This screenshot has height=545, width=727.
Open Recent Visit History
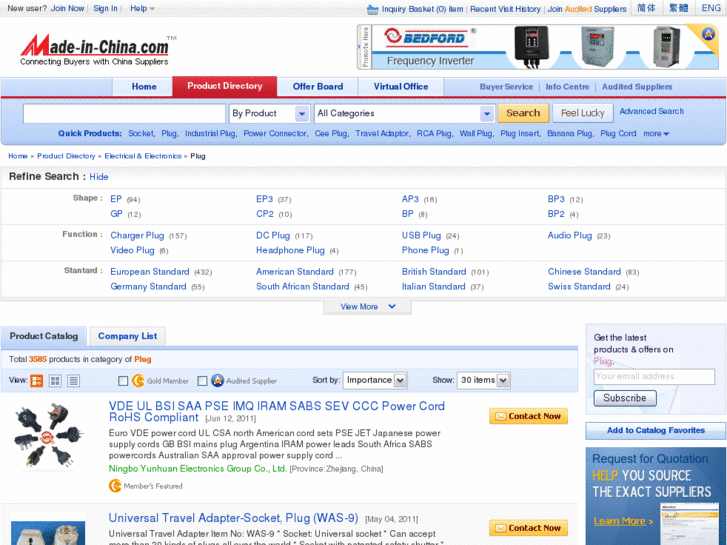pos(505,9)
